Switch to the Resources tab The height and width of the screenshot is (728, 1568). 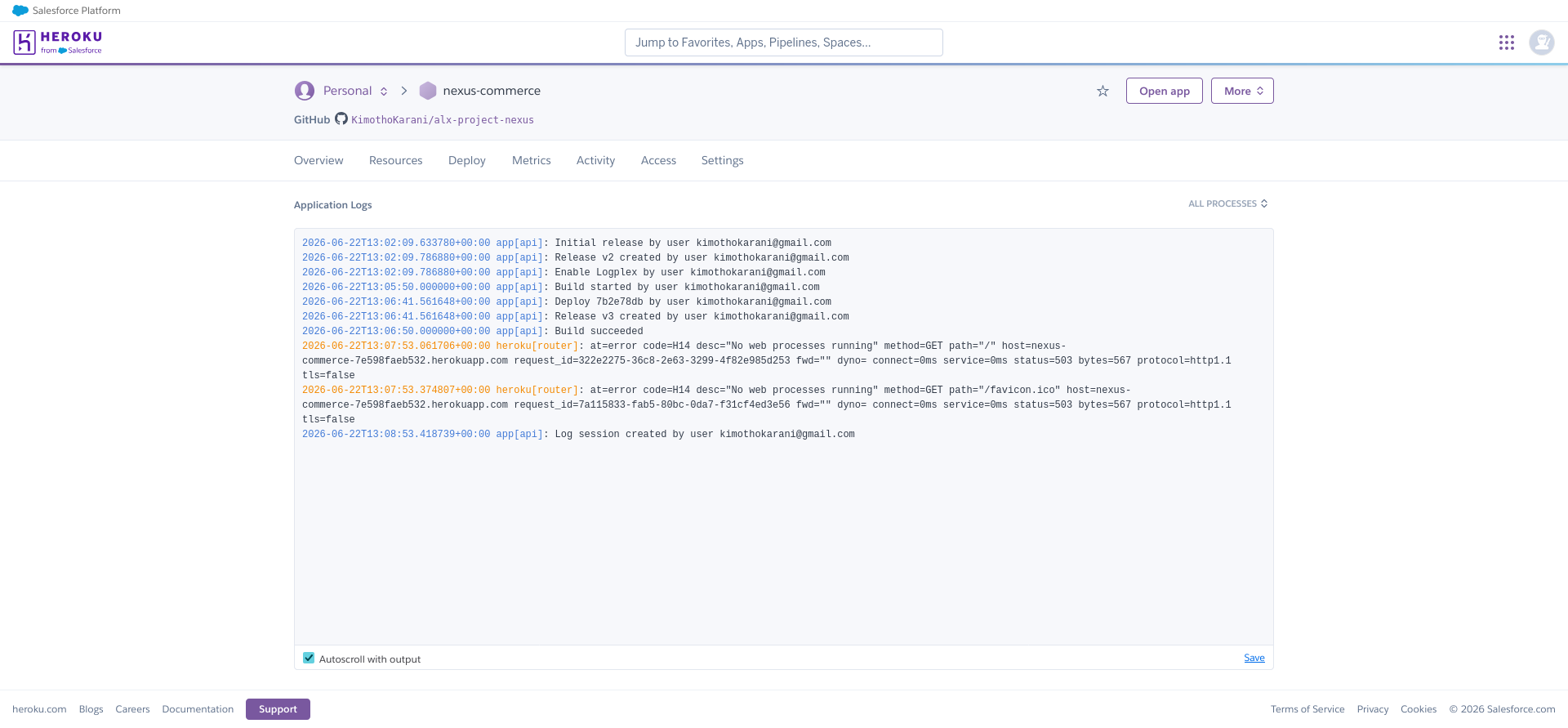click(x=396, y=160)
